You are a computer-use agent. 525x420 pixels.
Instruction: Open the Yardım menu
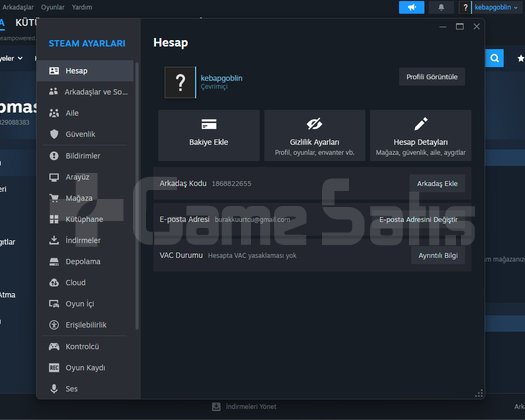(82, 7)
